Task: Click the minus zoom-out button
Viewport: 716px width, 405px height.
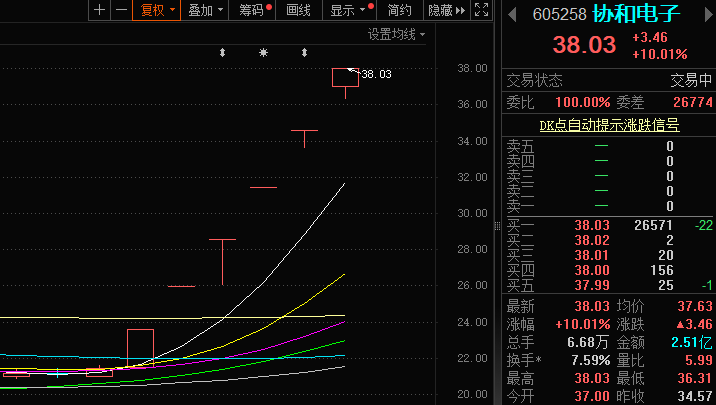Action: click(121, 10)
